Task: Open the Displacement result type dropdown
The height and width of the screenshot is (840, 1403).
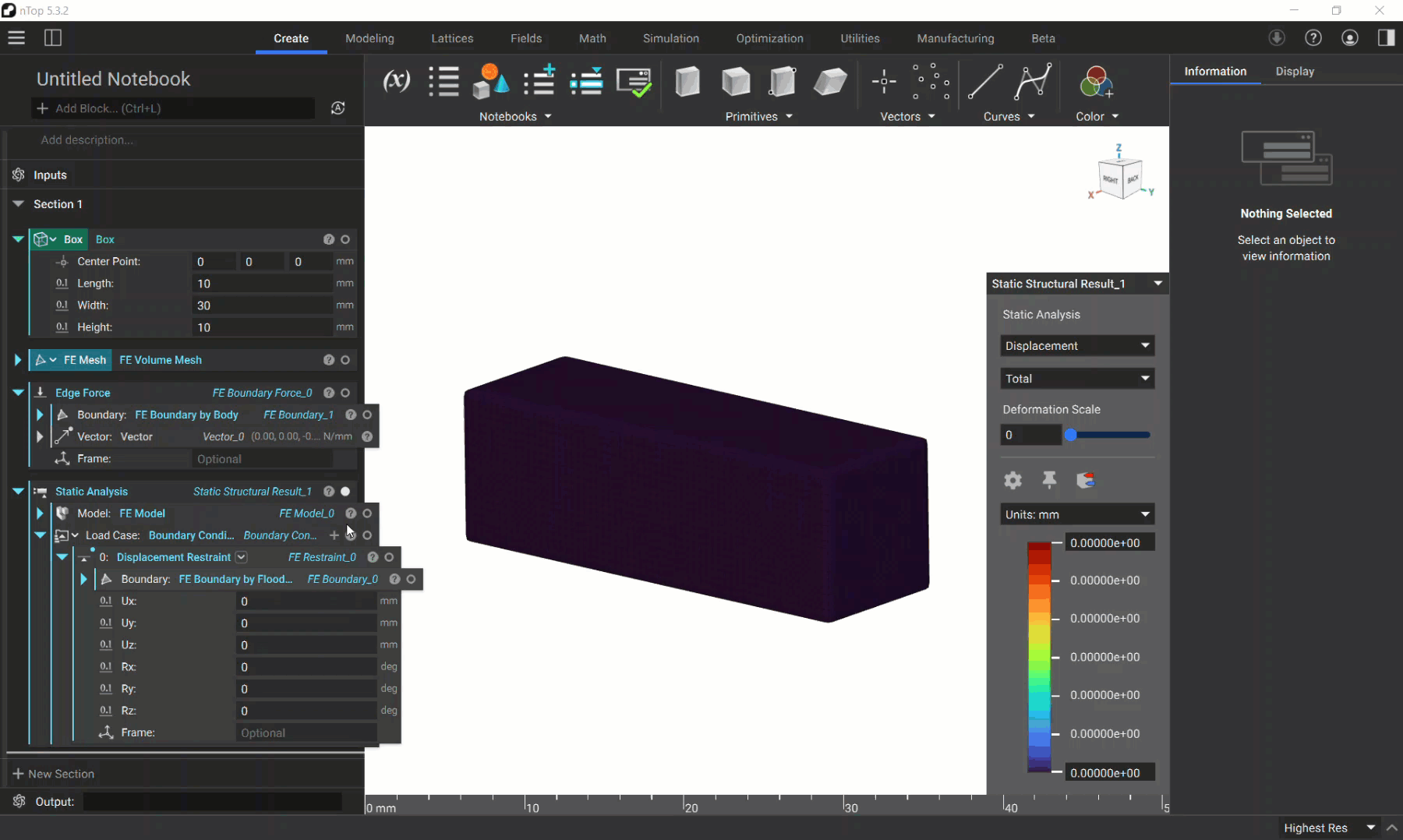Action: point(1076,346)
